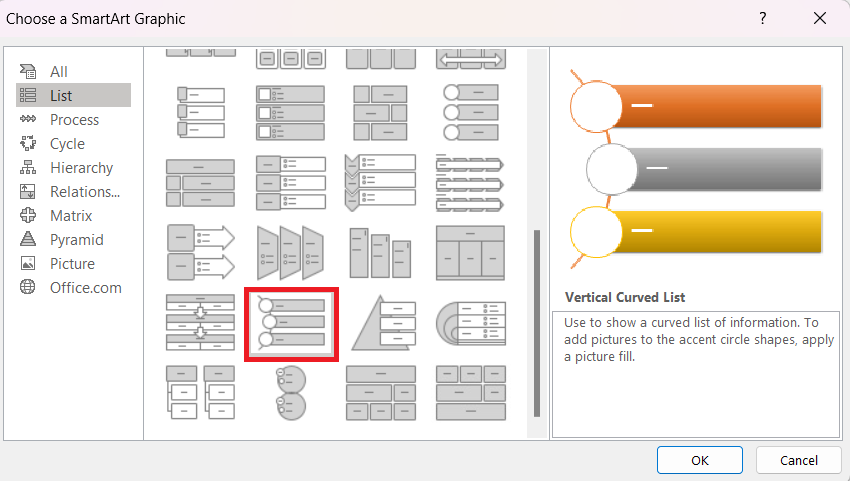Choose the Pyramid List layout thumbnail

point(382,324)
